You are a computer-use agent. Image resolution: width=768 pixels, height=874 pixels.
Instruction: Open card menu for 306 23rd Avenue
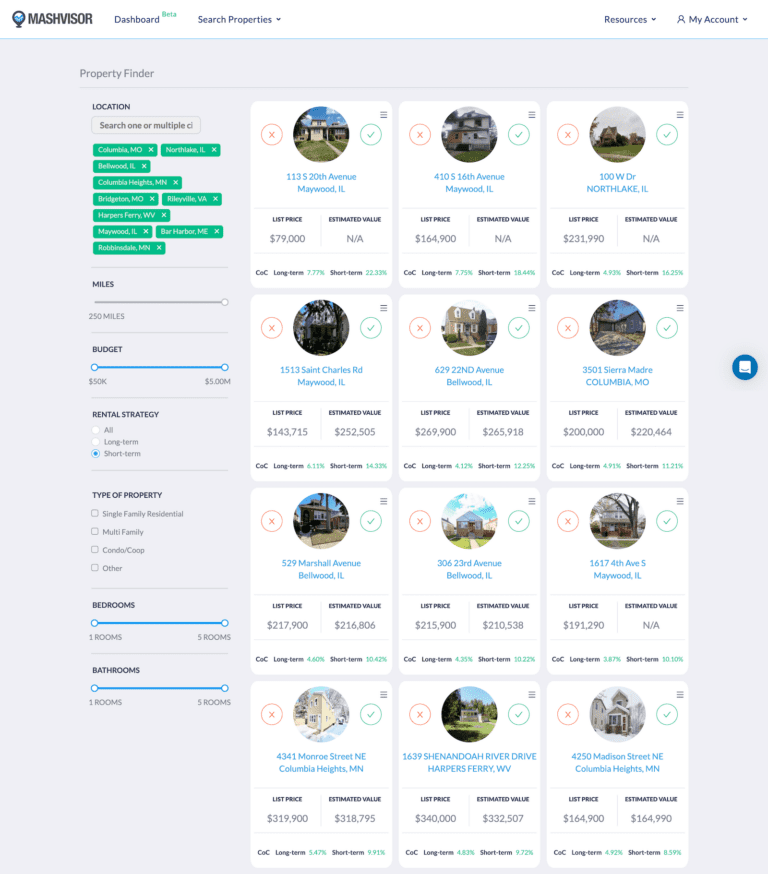pyautogui.click(x=532, y=502)
